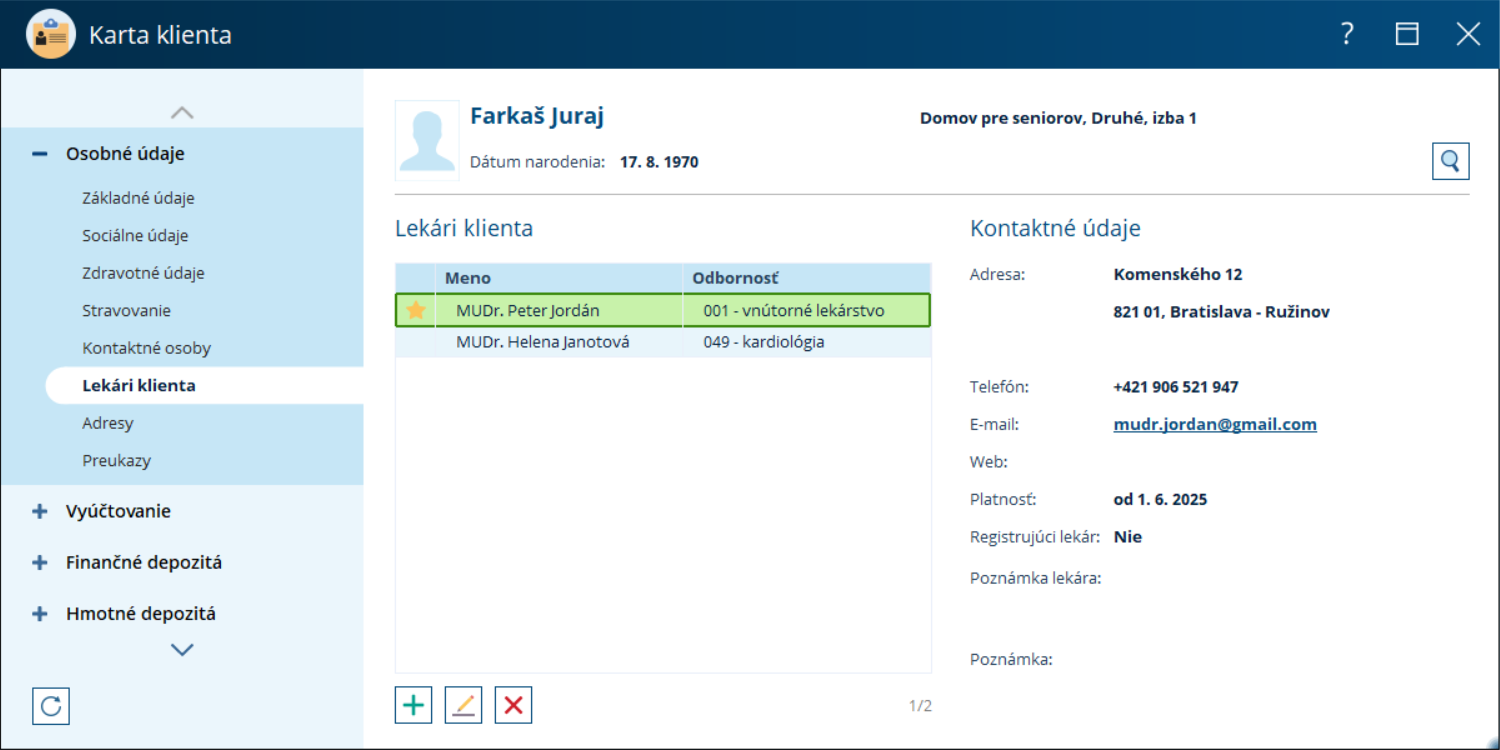This screenshot has height=750, width=1500.
Task: Expand the Finančné depozitá section
Action: click(x=40, y=562)
